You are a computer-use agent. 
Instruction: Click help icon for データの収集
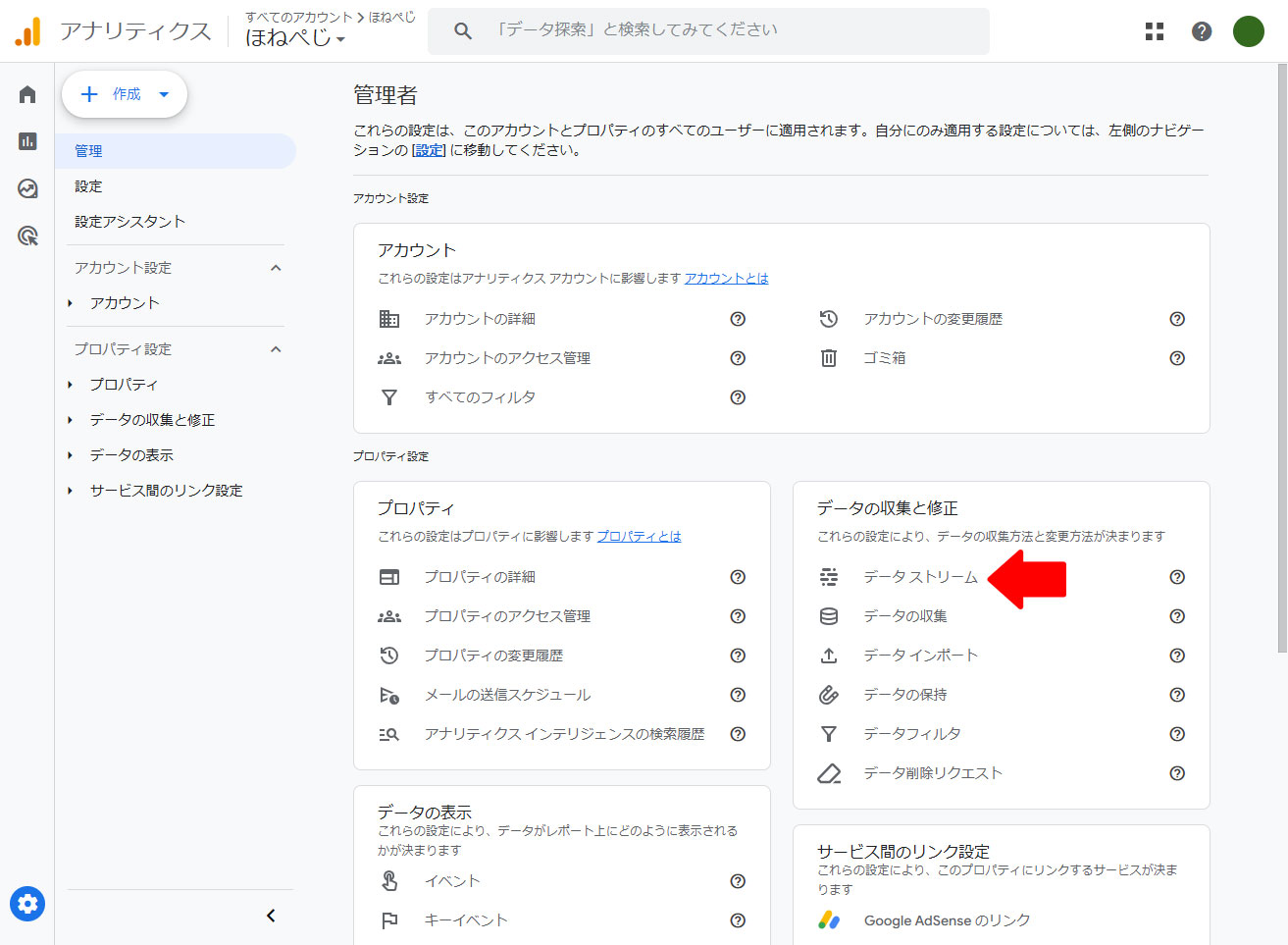tap(1177, 616)
